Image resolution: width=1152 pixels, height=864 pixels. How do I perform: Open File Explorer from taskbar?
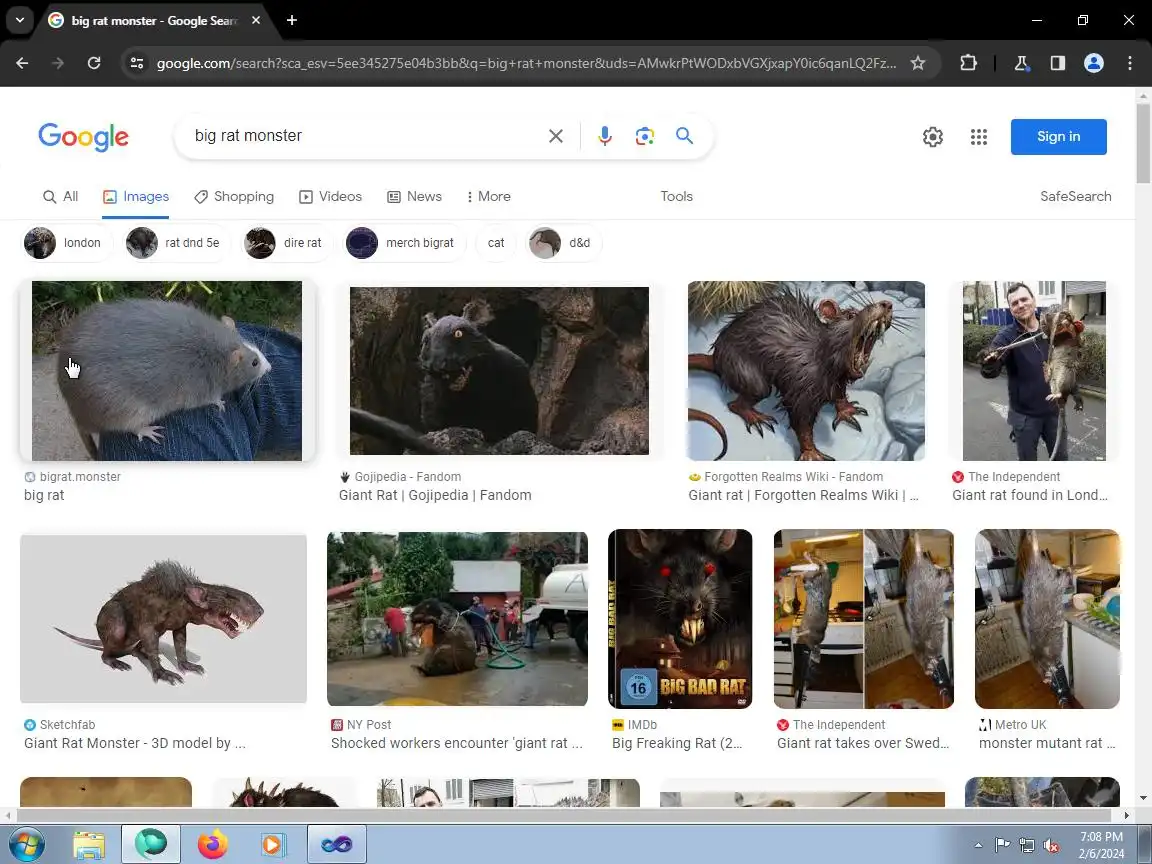89,844
